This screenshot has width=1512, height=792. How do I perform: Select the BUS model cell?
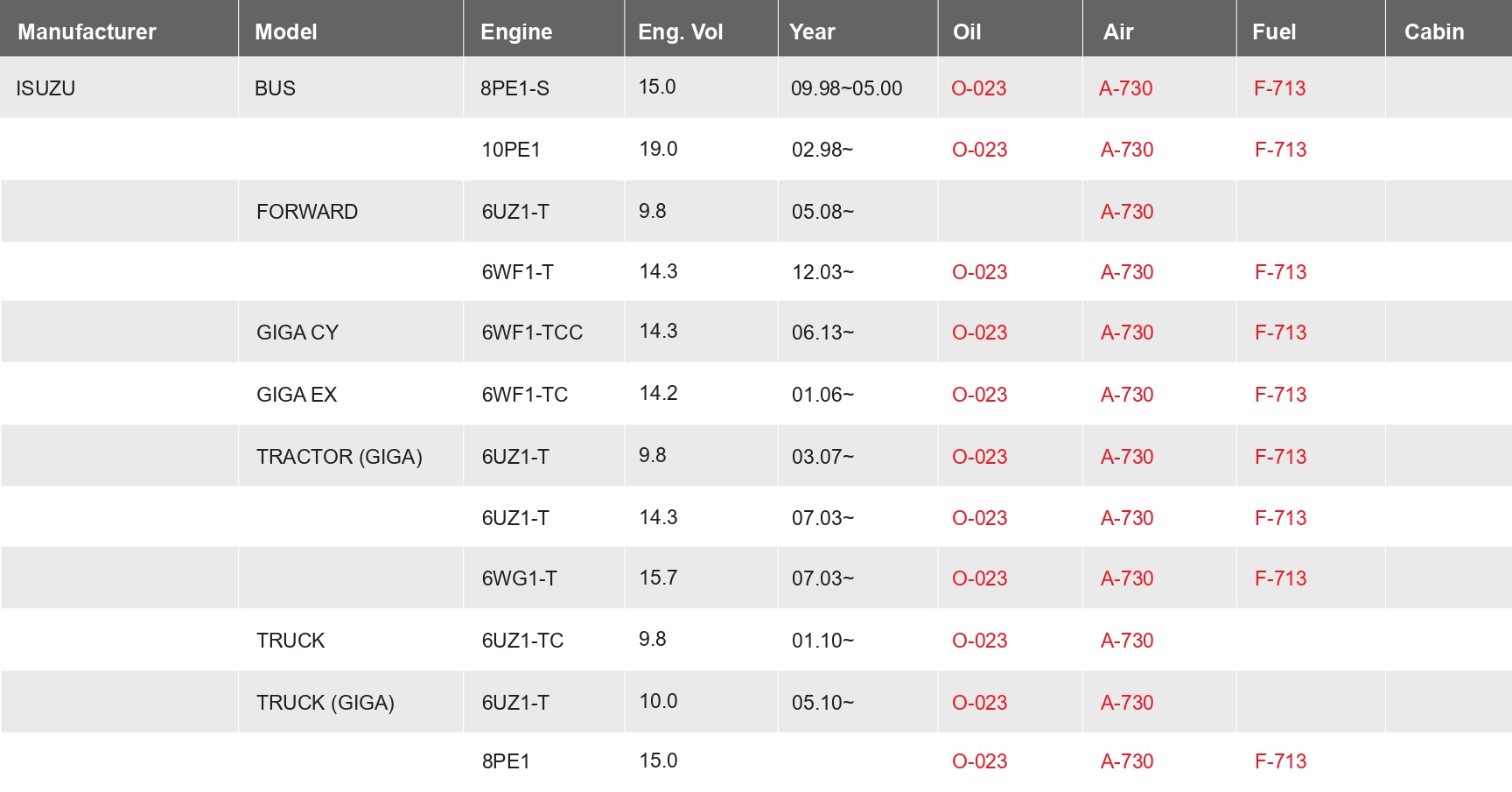(275, 88)
